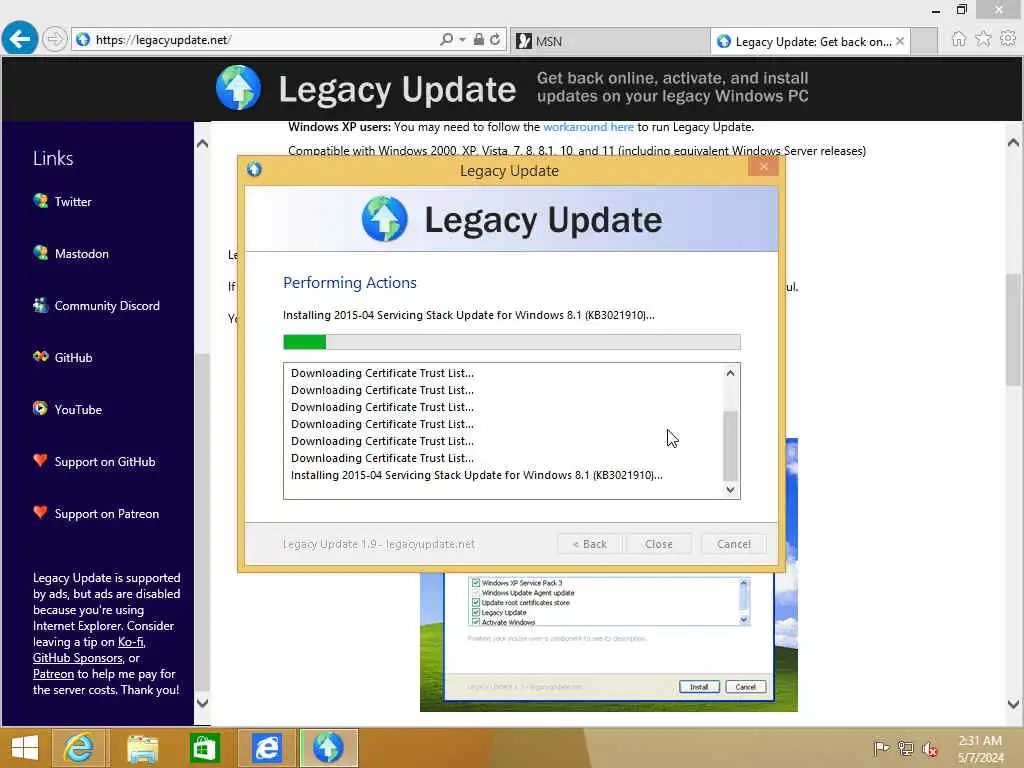Click the 'Legacy Update 1.9 - legacyupdate.net' footer text
This screenshot has width=1024, height=768.
(379, 544)
